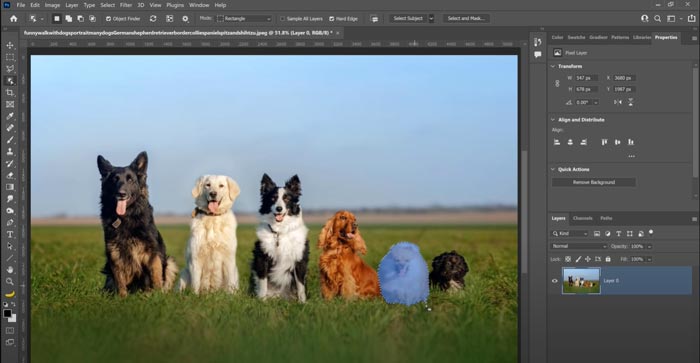700x363 pixels.
Task: Align horizontal centers in Properties
Action: 570,142
